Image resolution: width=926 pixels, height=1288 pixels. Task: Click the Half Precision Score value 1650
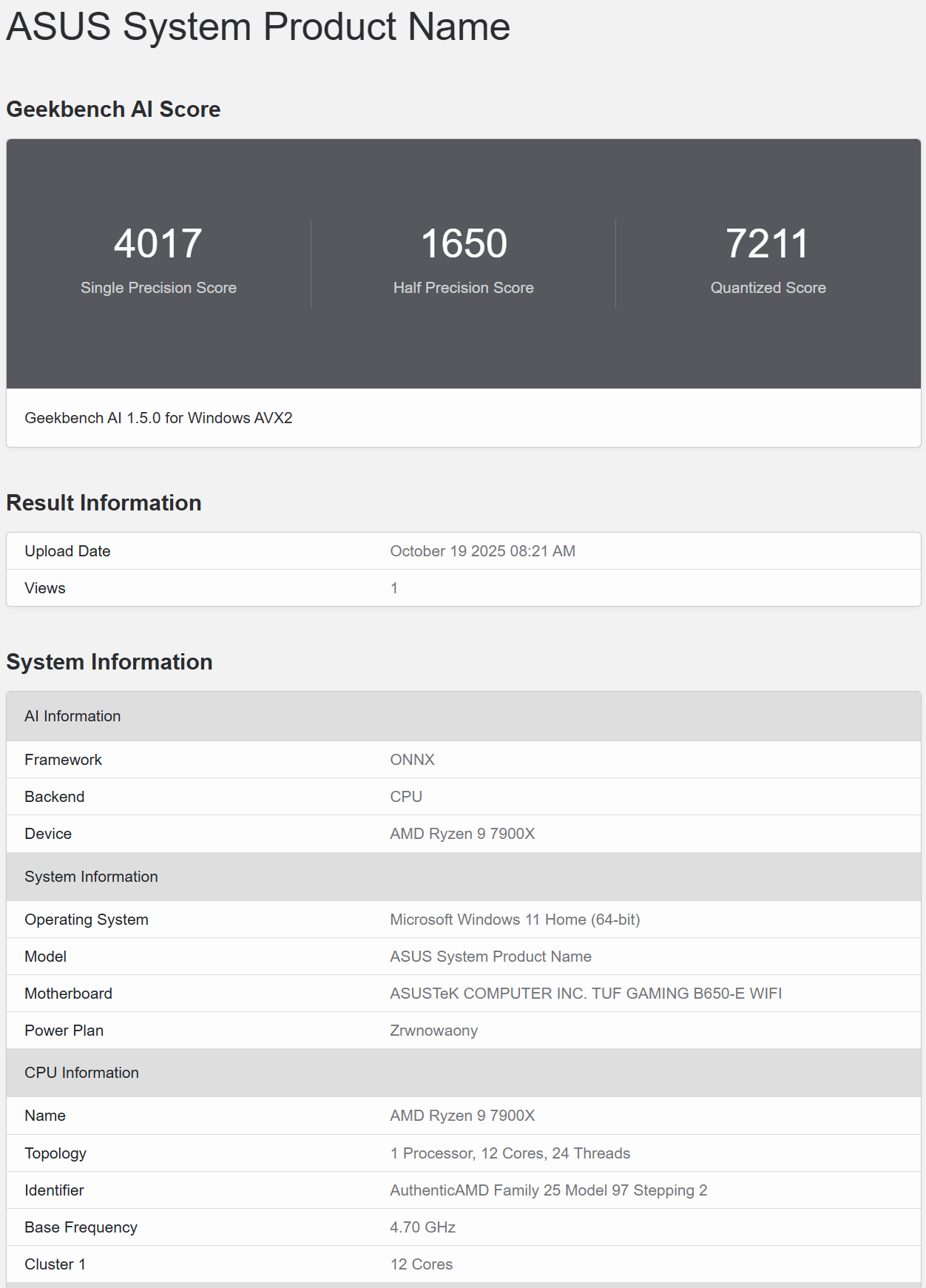pyautogui.click(x=464, y=243)
